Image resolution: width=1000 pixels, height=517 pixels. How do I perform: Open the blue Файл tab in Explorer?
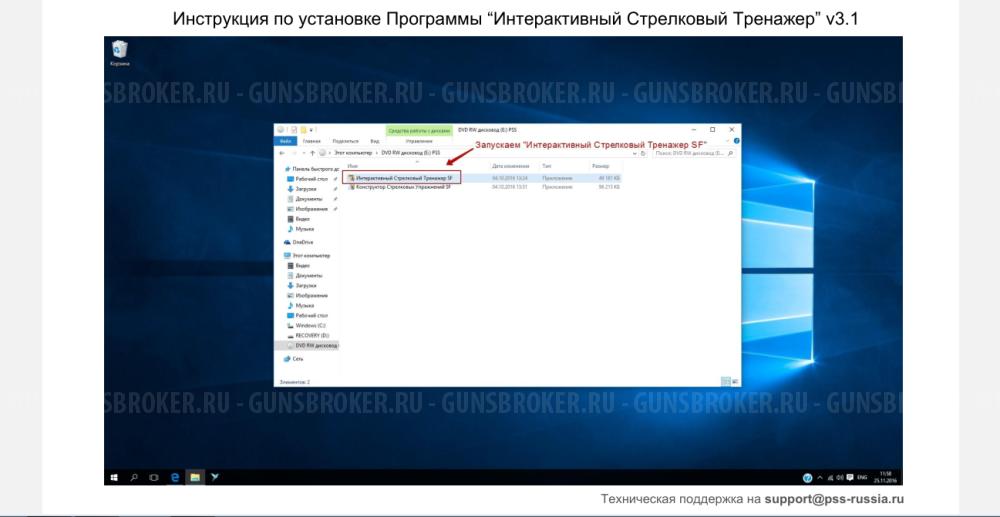click(286, 141)
